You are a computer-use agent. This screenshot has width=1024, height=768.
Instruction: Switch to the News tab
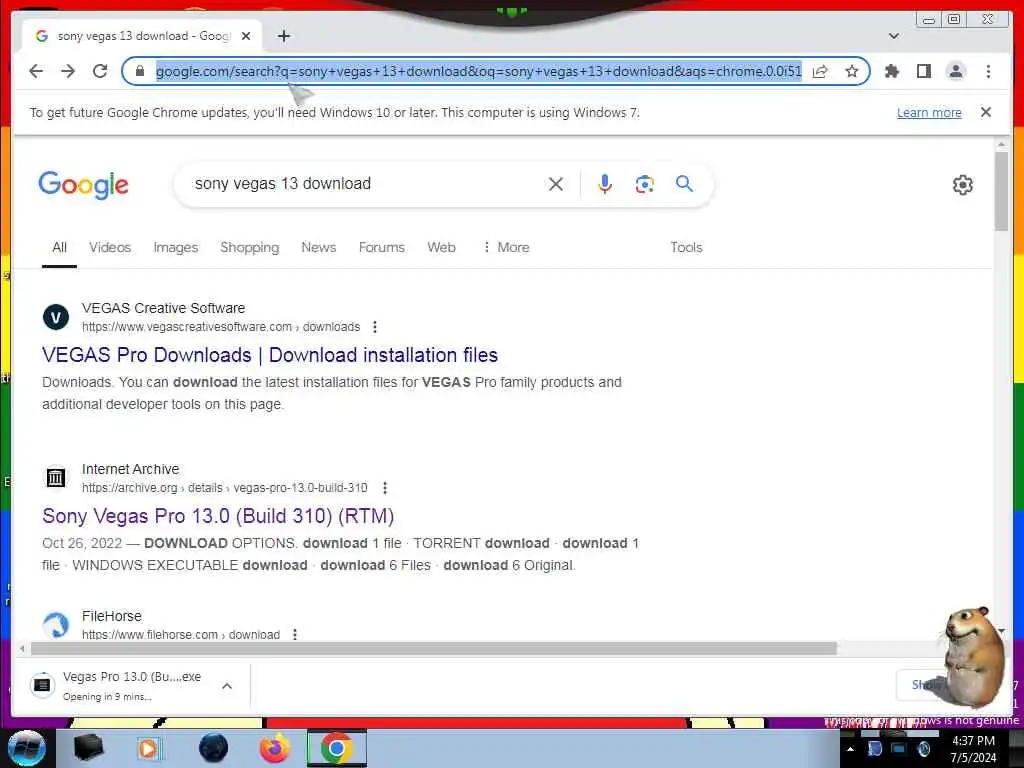(x=319, y=248)
